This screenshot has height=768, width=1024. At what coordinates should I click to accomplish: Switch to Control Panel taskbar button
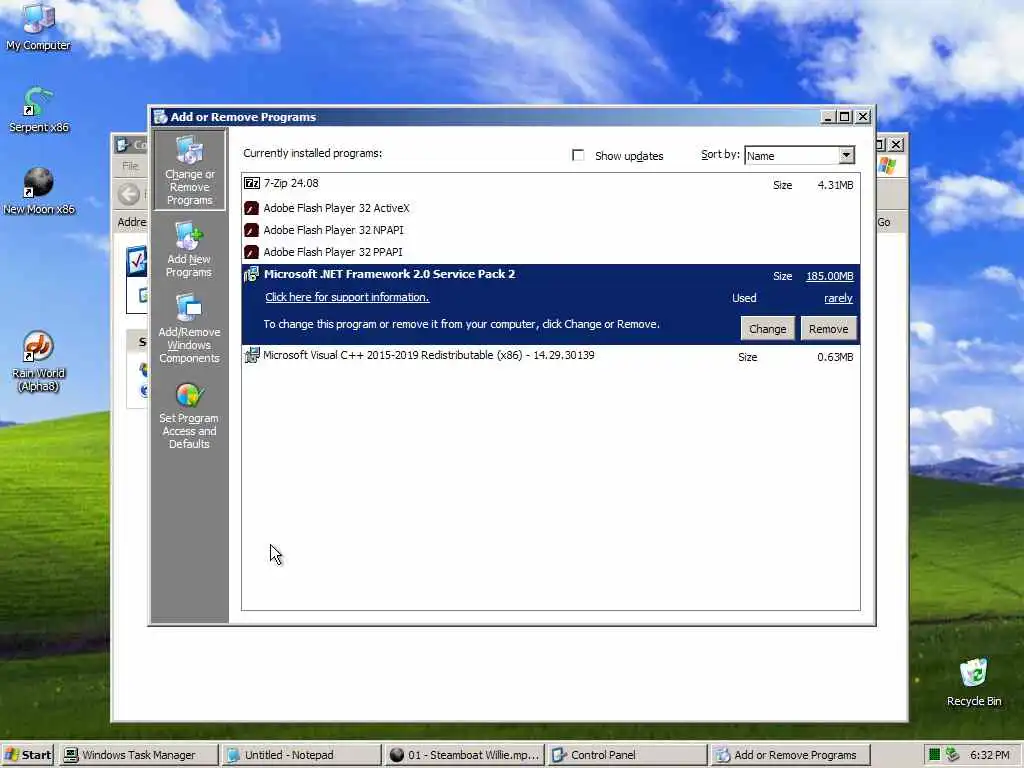(x=626, y=755)
